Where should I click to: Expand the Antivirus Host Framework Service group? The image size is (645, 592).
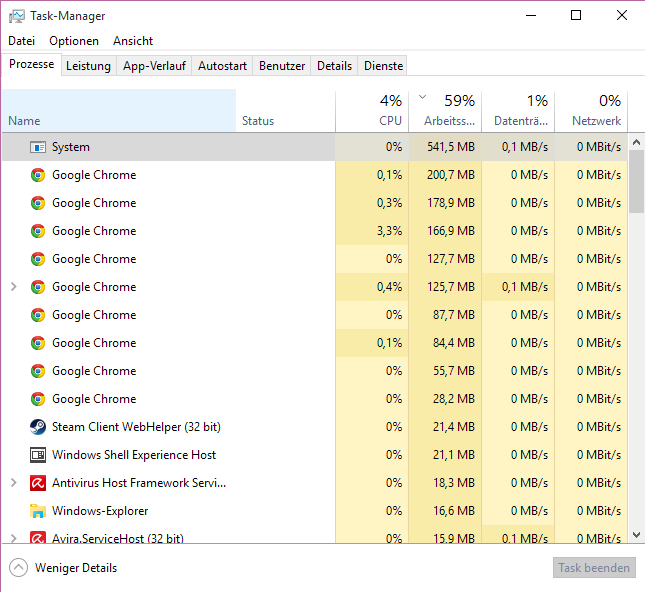(x=14, y=483)
